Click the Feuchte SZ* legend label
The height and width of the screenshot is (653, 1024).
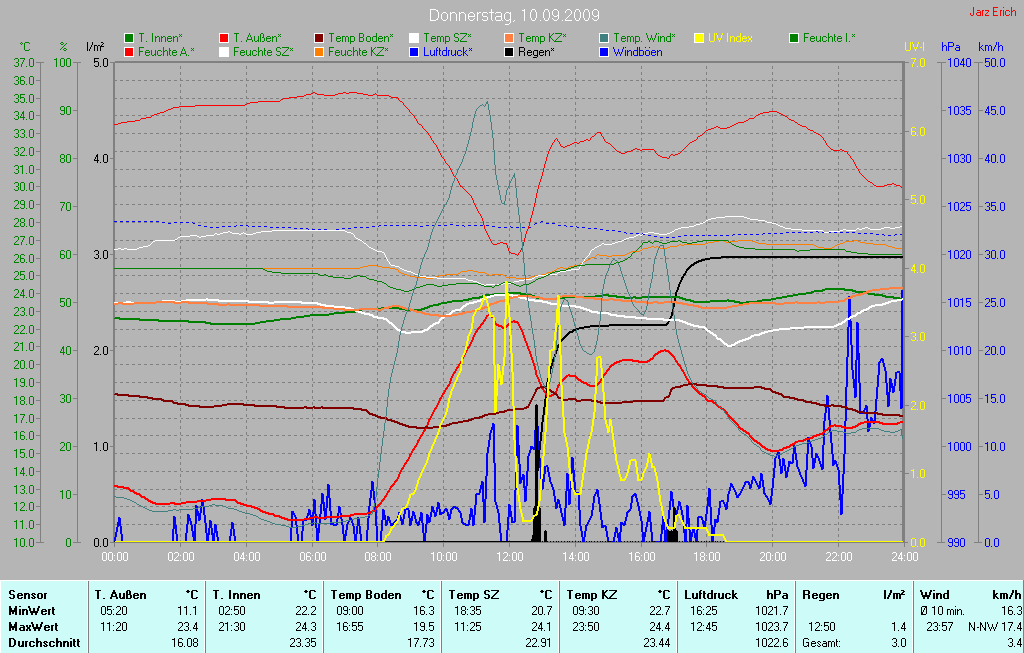click(262, 51)
